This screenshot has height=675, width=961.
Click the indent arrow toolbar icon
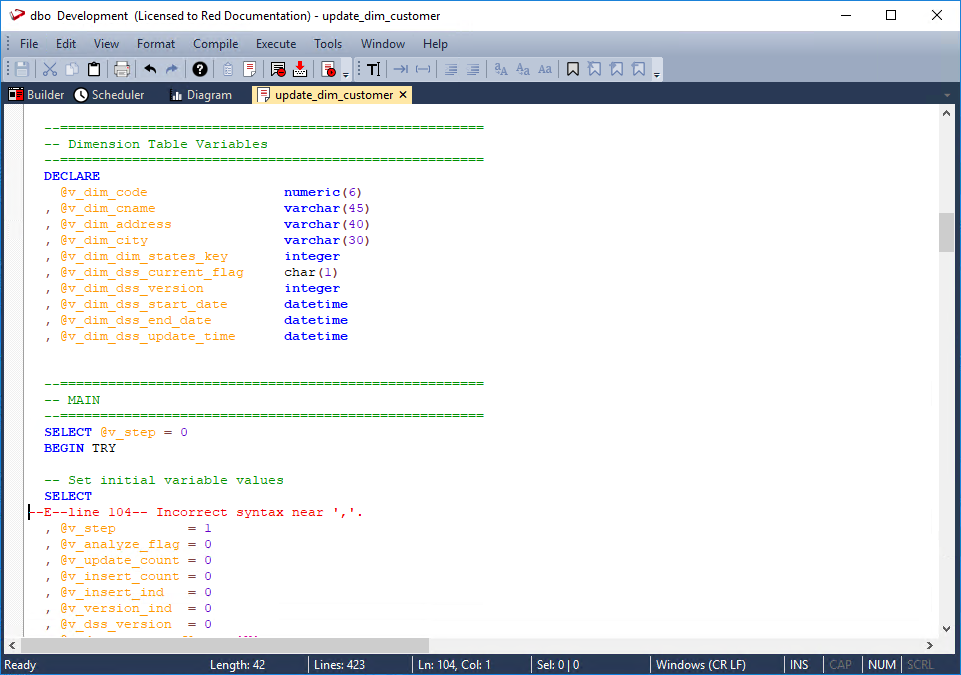400,69
